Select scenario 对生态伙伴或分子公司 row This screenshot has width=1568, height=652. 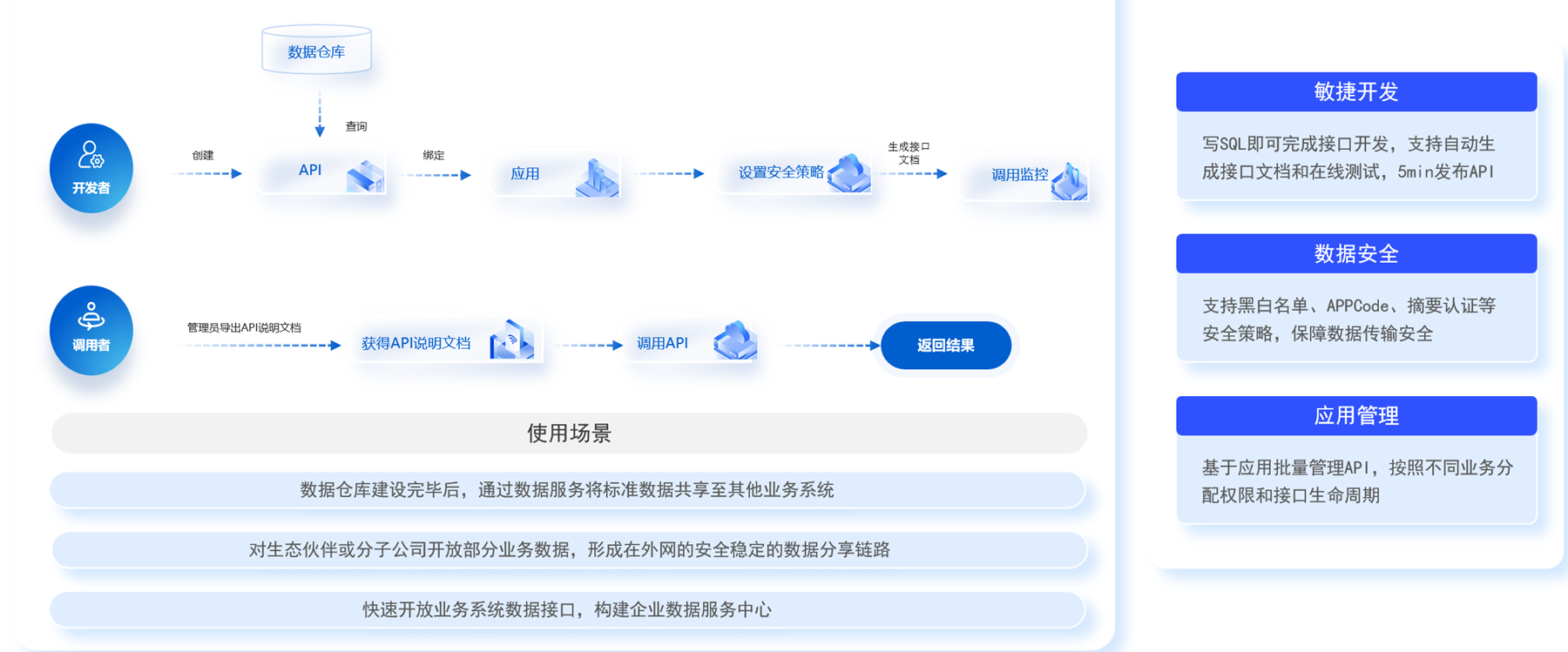(570, 549)
